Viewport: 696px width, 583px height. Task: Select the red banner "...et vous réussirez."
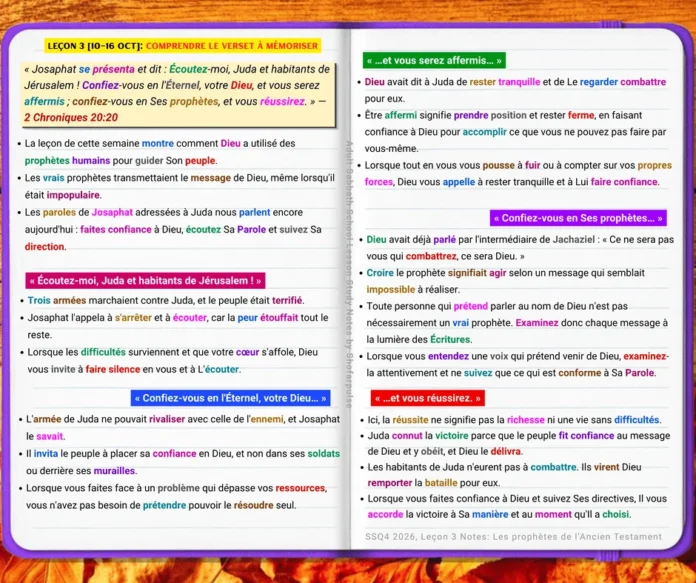(428, 398)
